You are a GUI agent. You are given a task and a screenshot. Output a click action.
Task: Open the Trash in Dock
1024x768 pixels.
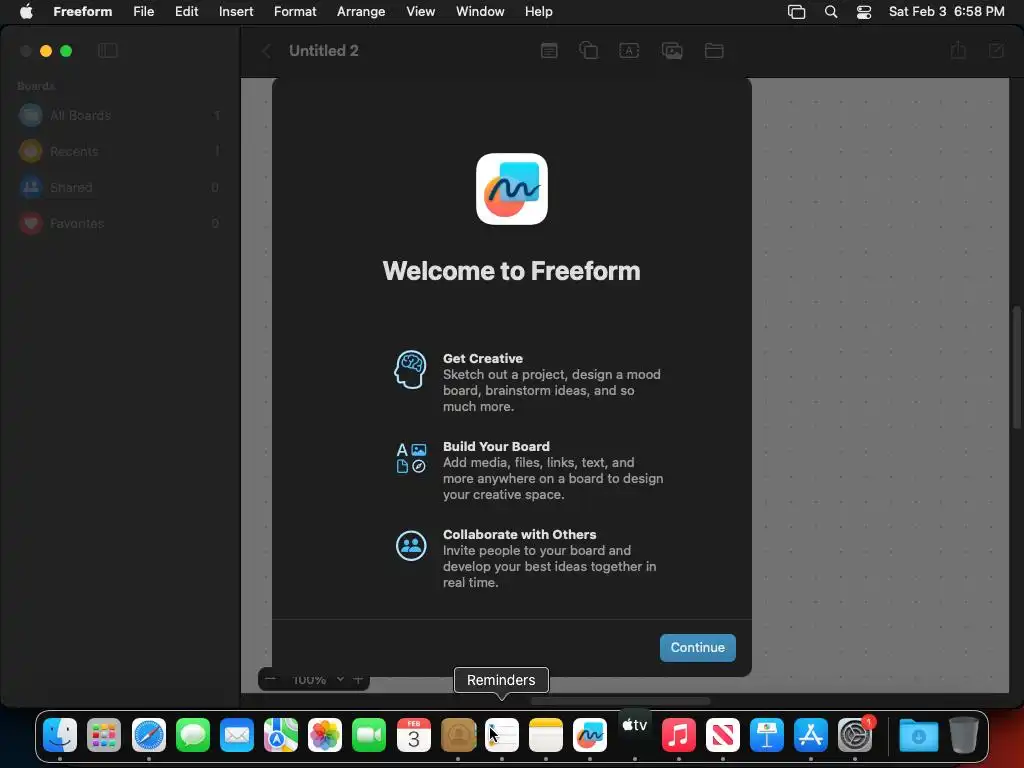963,735
